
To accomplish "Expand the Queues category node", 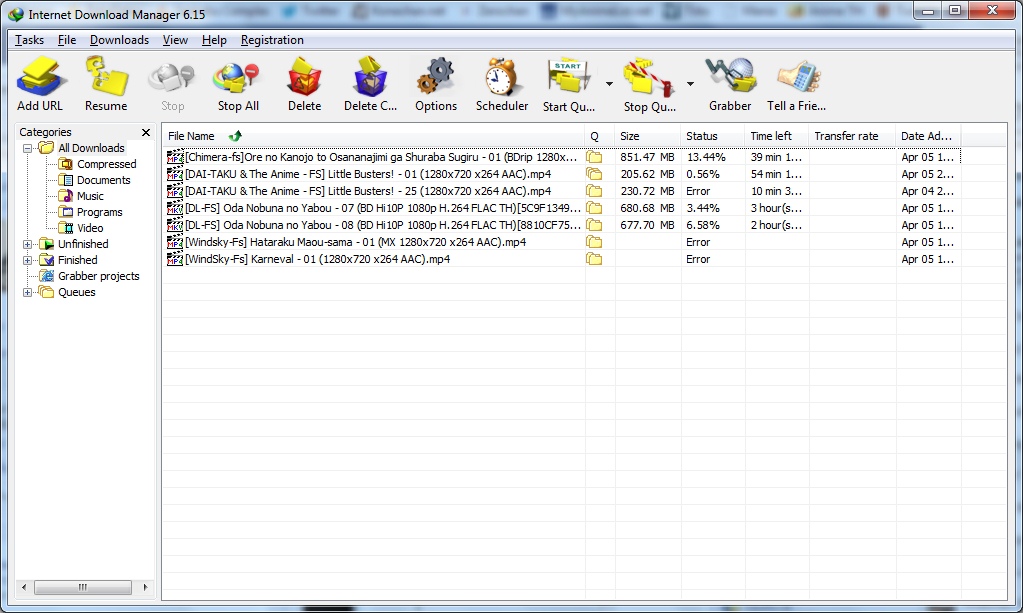I will pyautogui.click(x=27, y=292).
